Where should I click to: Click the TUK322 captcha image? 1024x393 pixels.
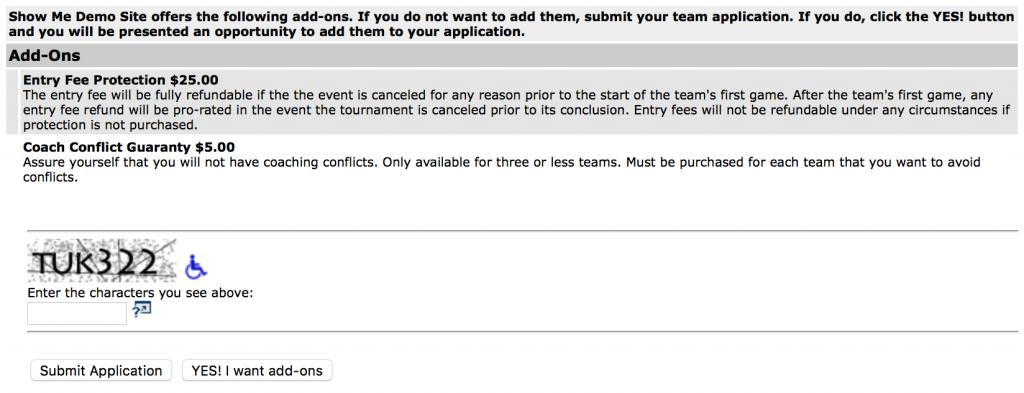coord(102,260)
